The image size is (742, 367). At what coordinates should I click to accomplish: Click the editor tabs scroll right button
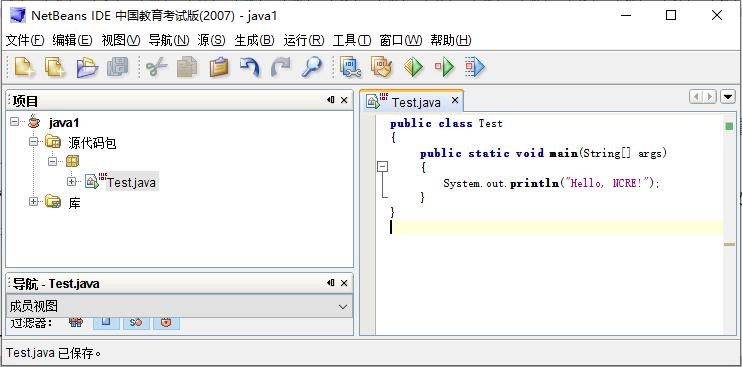tap(709, 97)
